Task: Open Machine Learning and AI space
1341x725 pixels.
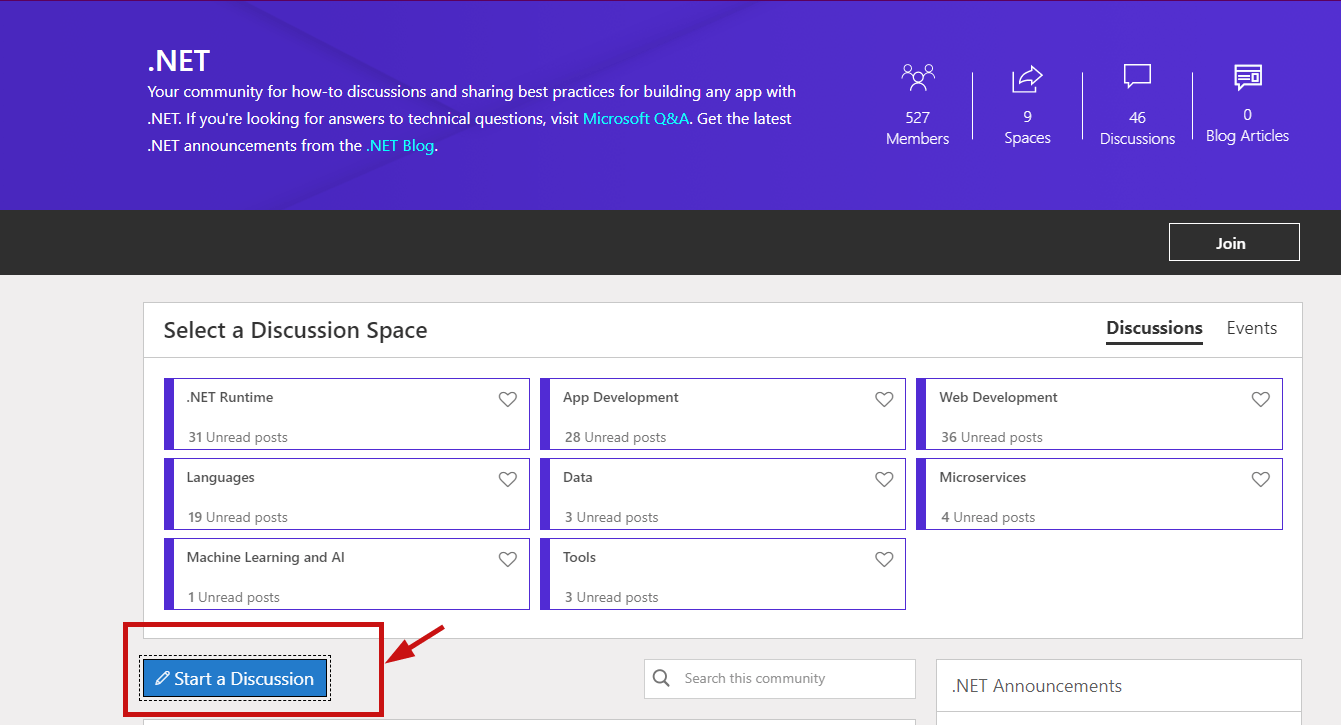Action: coord(347,574)
